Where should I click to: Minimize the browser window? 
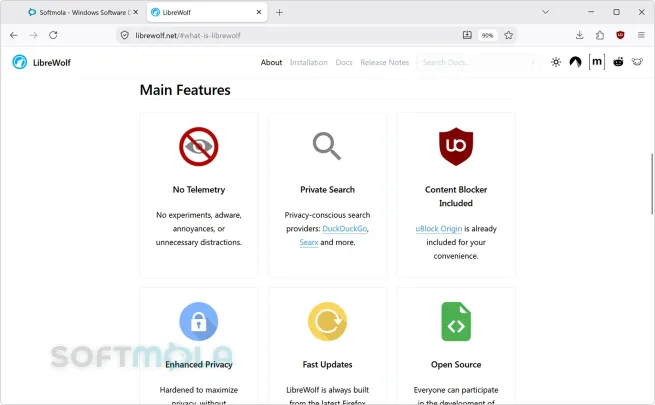click(591, 12)
